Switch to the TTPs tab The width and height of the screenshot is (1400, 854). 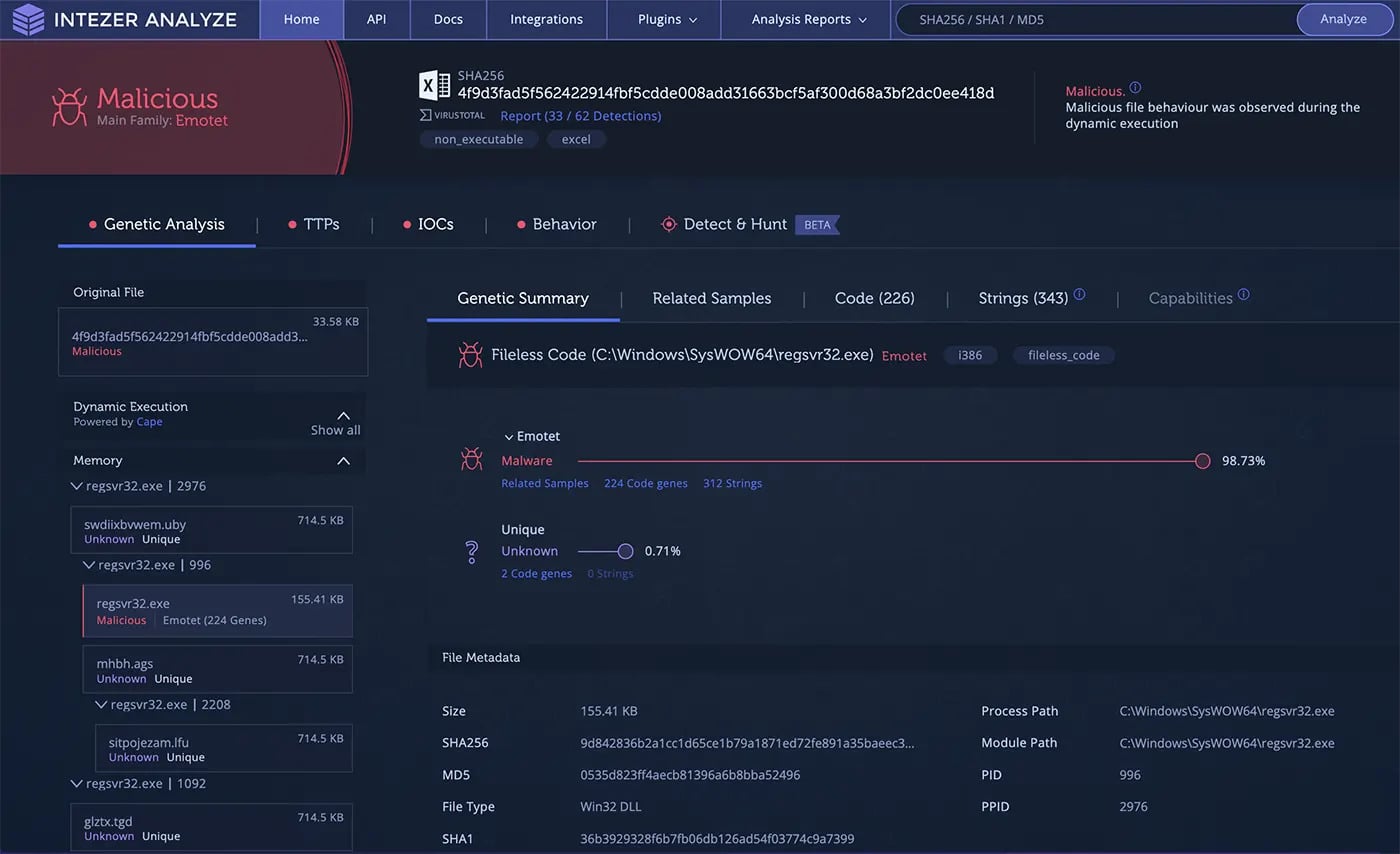click(314, 224)
